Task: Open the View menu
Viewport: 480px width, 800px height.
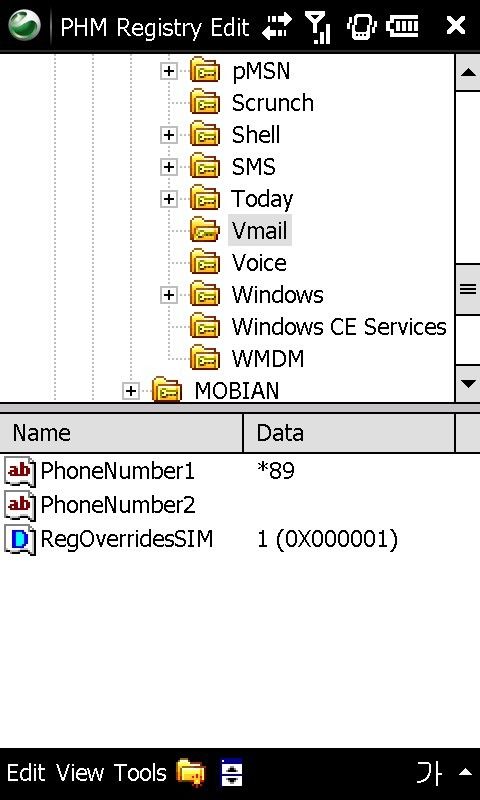Action: pyautogui.click(x=80, y=773)
